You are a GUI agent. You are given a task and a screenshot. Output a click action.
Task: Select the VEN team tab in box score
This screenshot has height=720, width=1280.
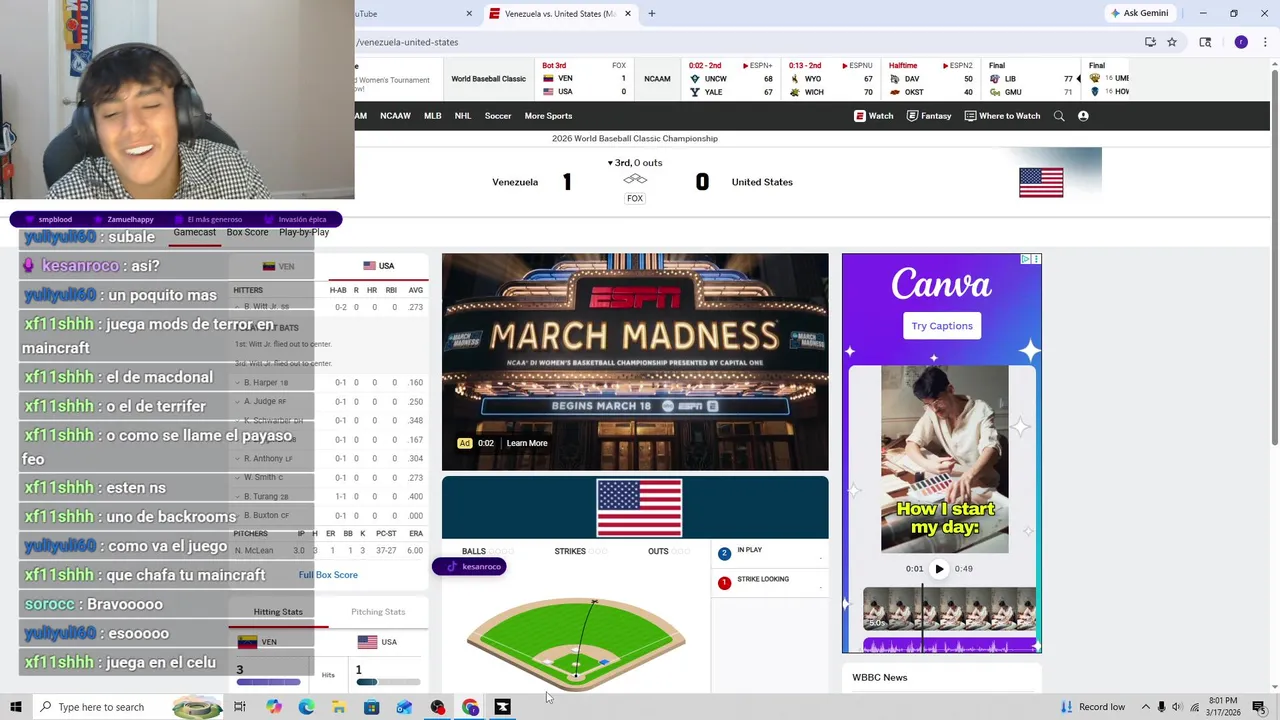tap(279, 267)
